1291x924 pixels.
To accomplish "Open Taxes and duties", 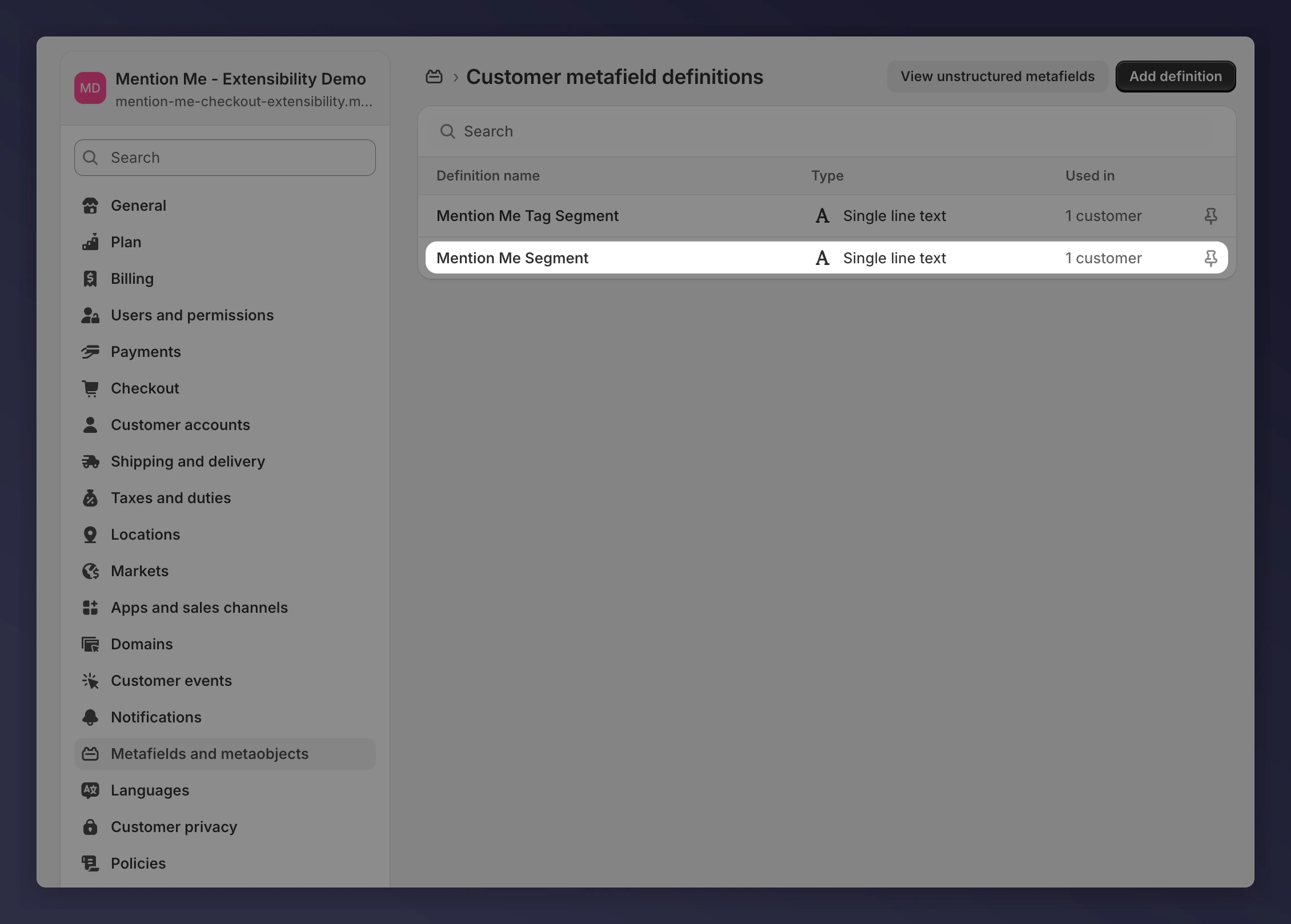I will click(225, 498).
